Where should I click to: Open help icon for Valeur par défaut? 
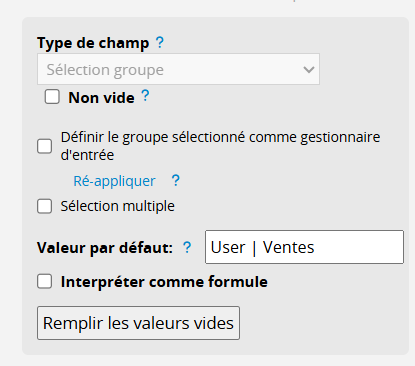click(187, 247)
